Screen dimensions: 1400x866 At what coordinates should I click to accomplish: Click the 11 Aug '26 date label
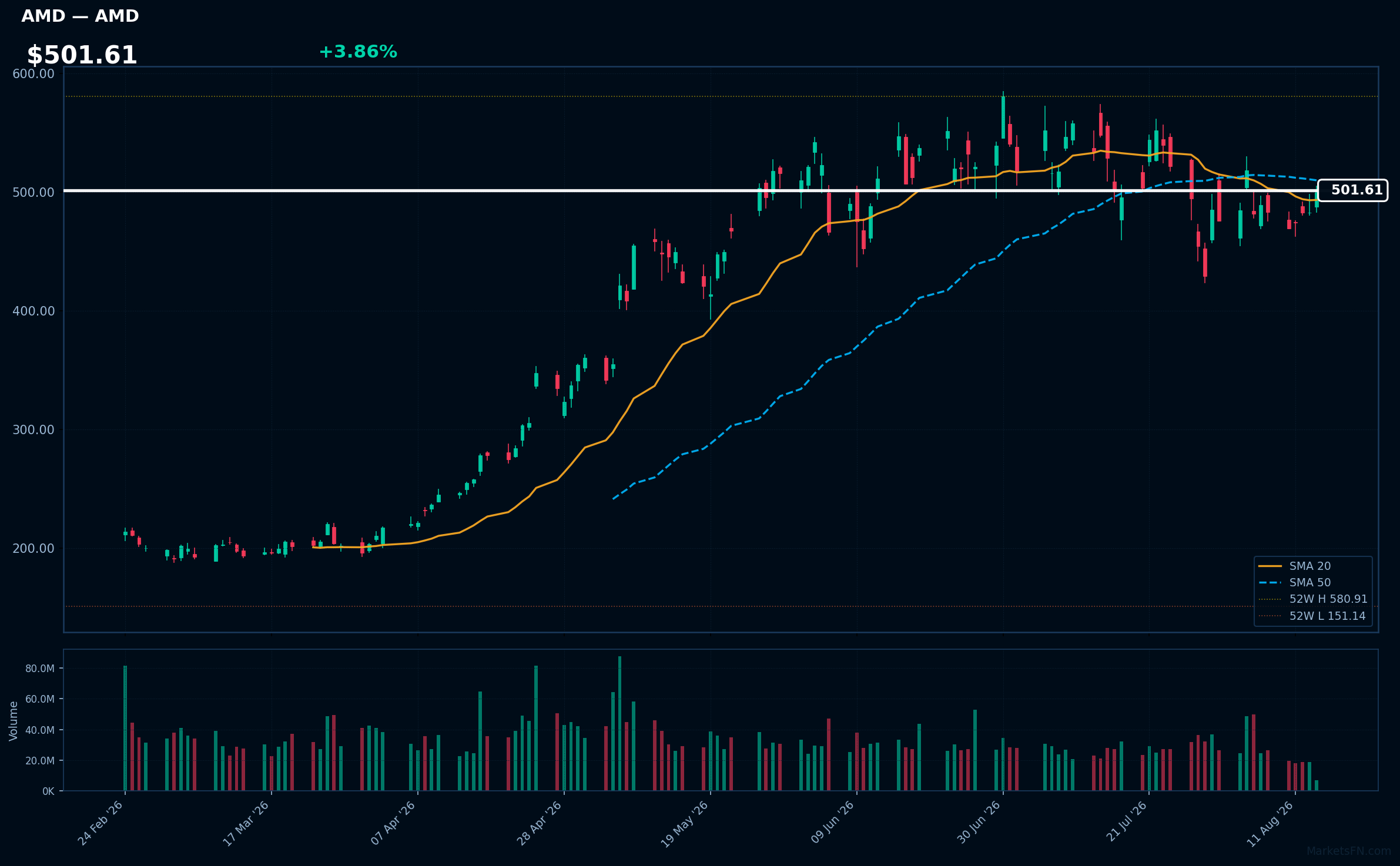1271,823
